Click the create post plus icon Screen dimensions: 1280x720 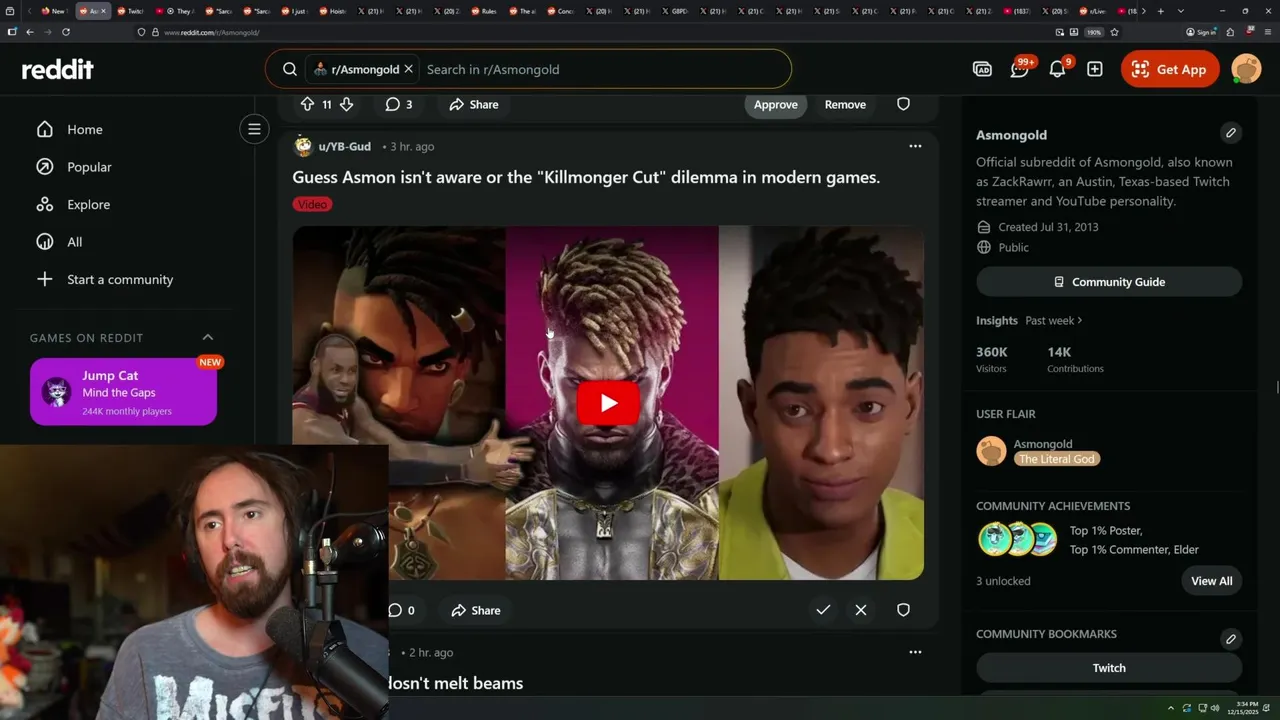click(1095, 69)
